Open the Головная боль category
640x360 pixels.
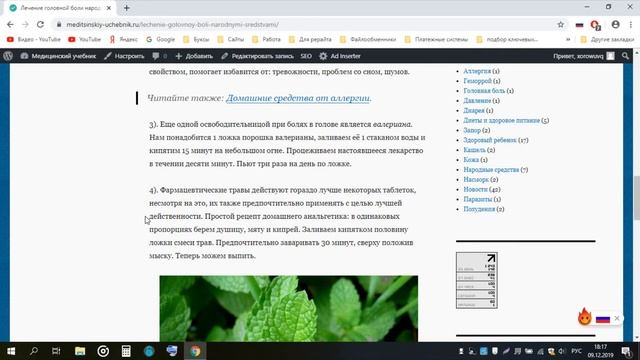pos(484,91)
